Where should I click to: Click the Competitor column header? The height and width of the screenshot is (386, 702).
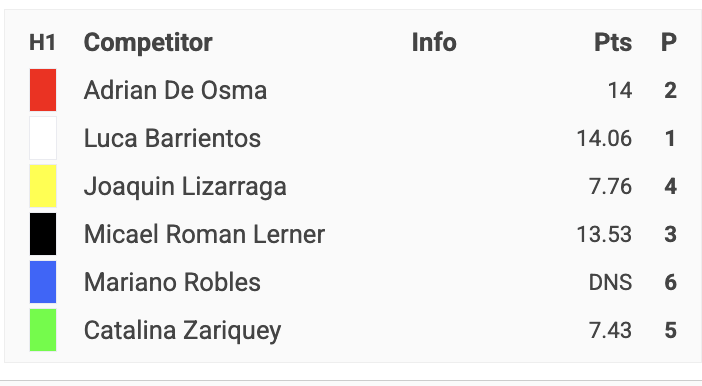click(148, 43)
